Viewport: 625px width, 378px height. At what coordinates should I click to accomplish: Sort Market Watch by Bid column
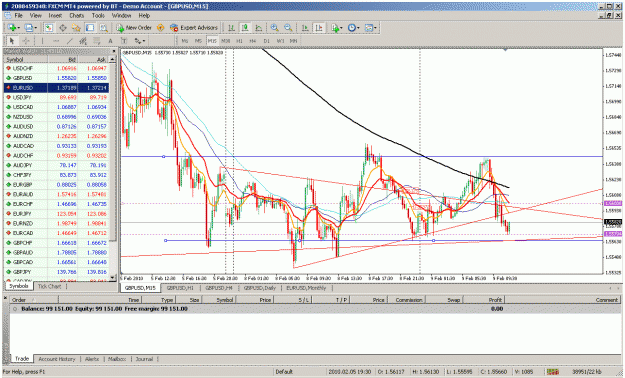tap(63, 59)
